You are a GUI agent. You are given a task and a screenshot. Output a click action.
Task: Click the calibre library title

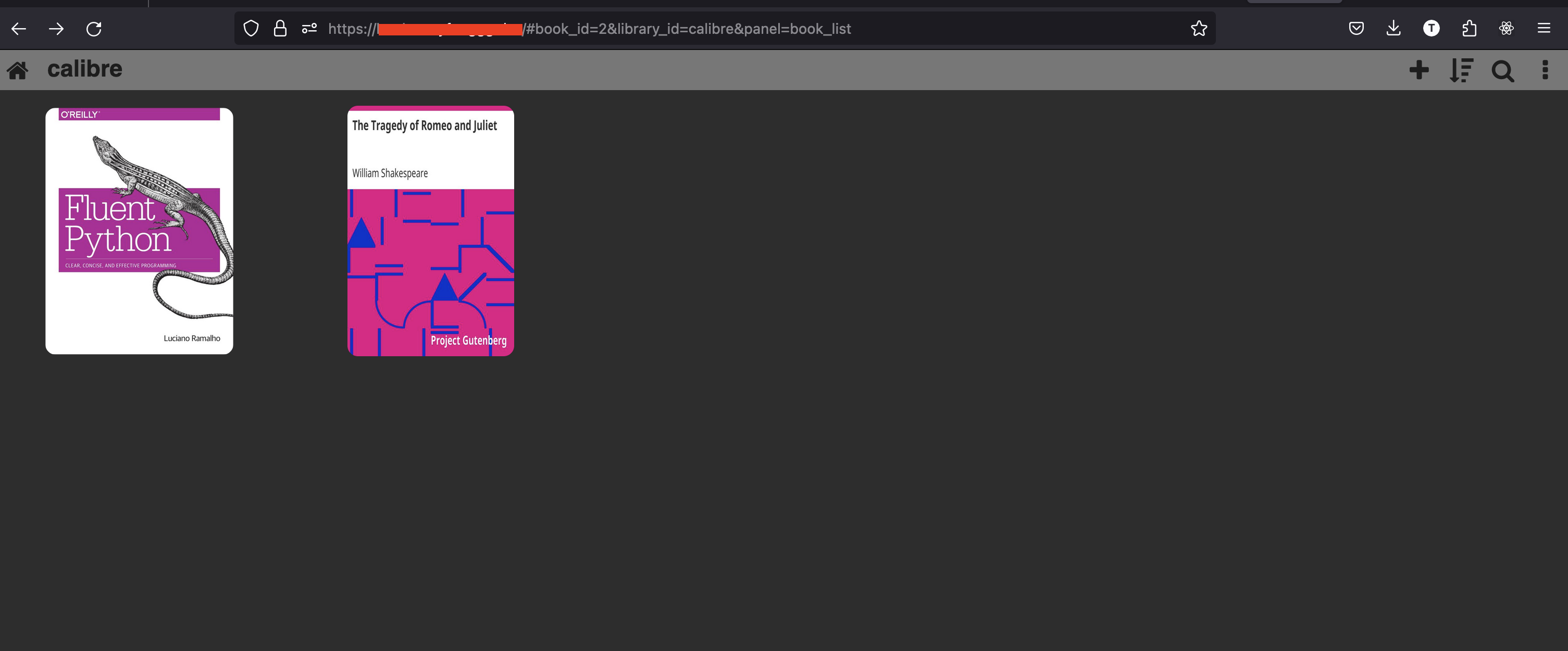pos(84,69)
